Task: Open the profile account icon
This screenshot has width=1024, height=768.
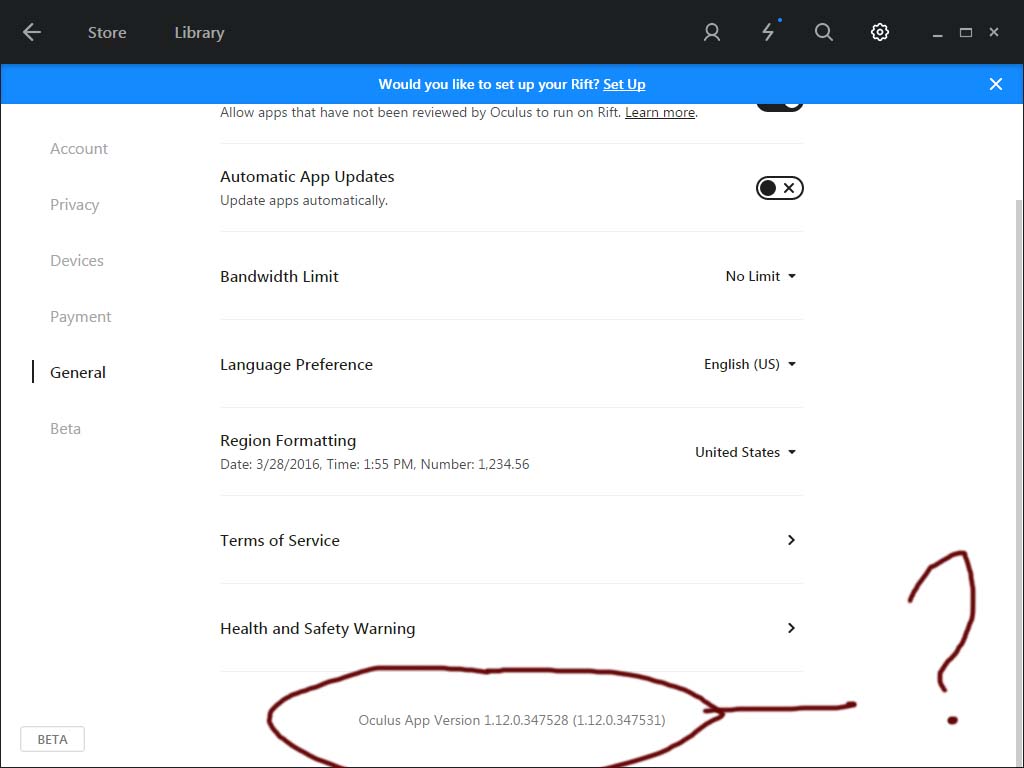Action: [x=712, y=32]
